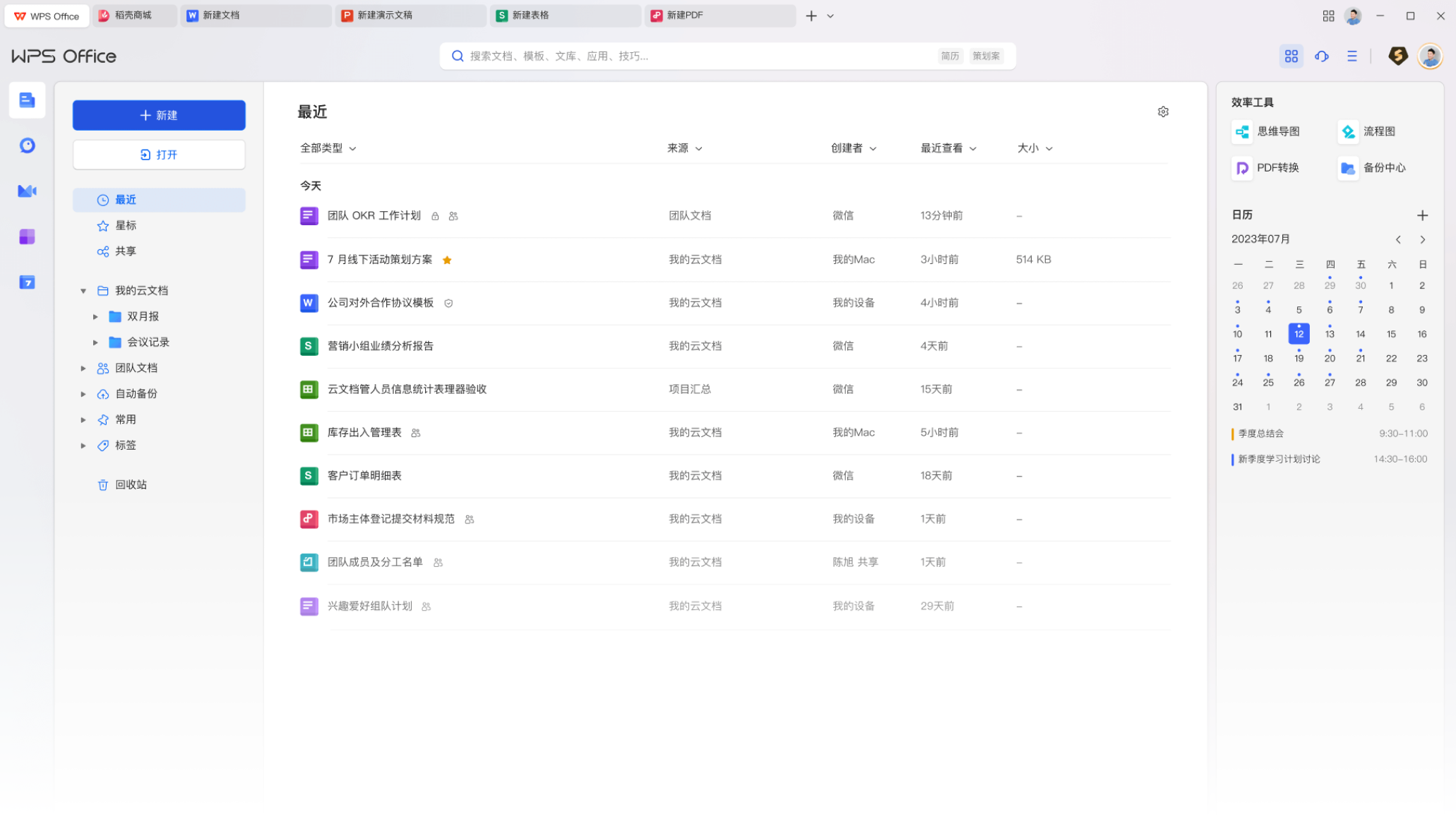Viewport: 1456px width, 819px height.
Task: Open the 全部类型 filter dropdown
Action: [328, 148]
